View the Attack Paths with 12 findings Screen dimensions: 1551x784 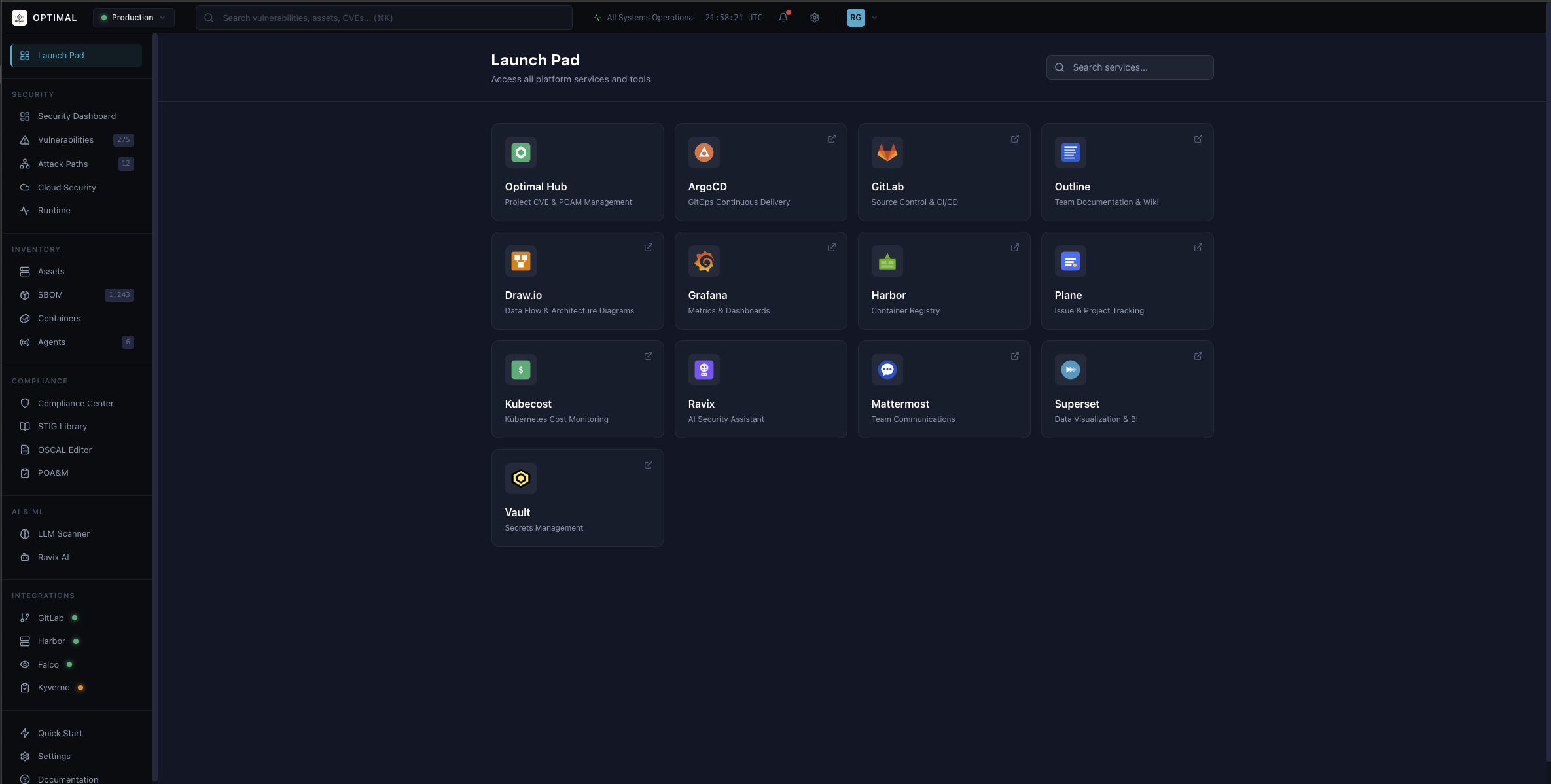pos(63,164)
